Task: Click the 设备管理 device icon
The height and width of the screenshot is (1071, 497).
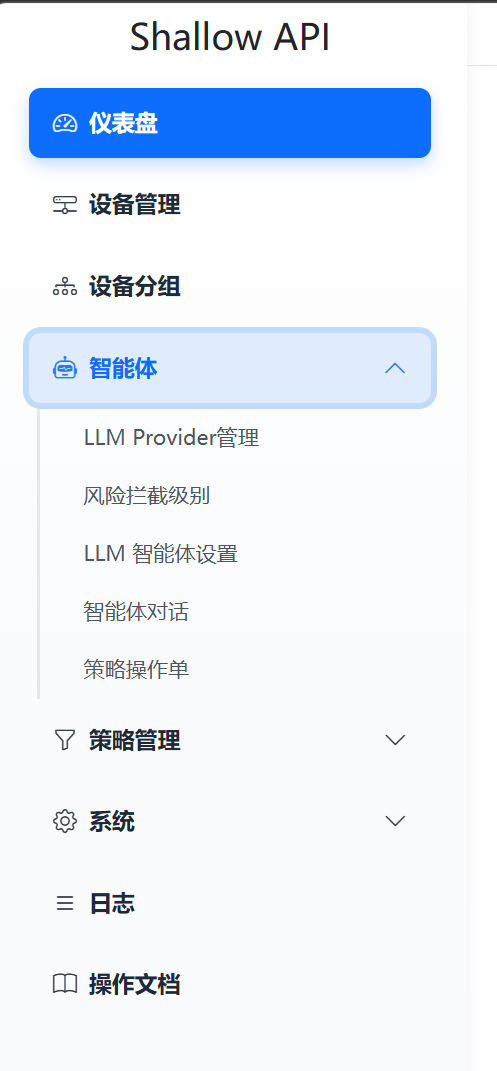Action: (65, 205)
